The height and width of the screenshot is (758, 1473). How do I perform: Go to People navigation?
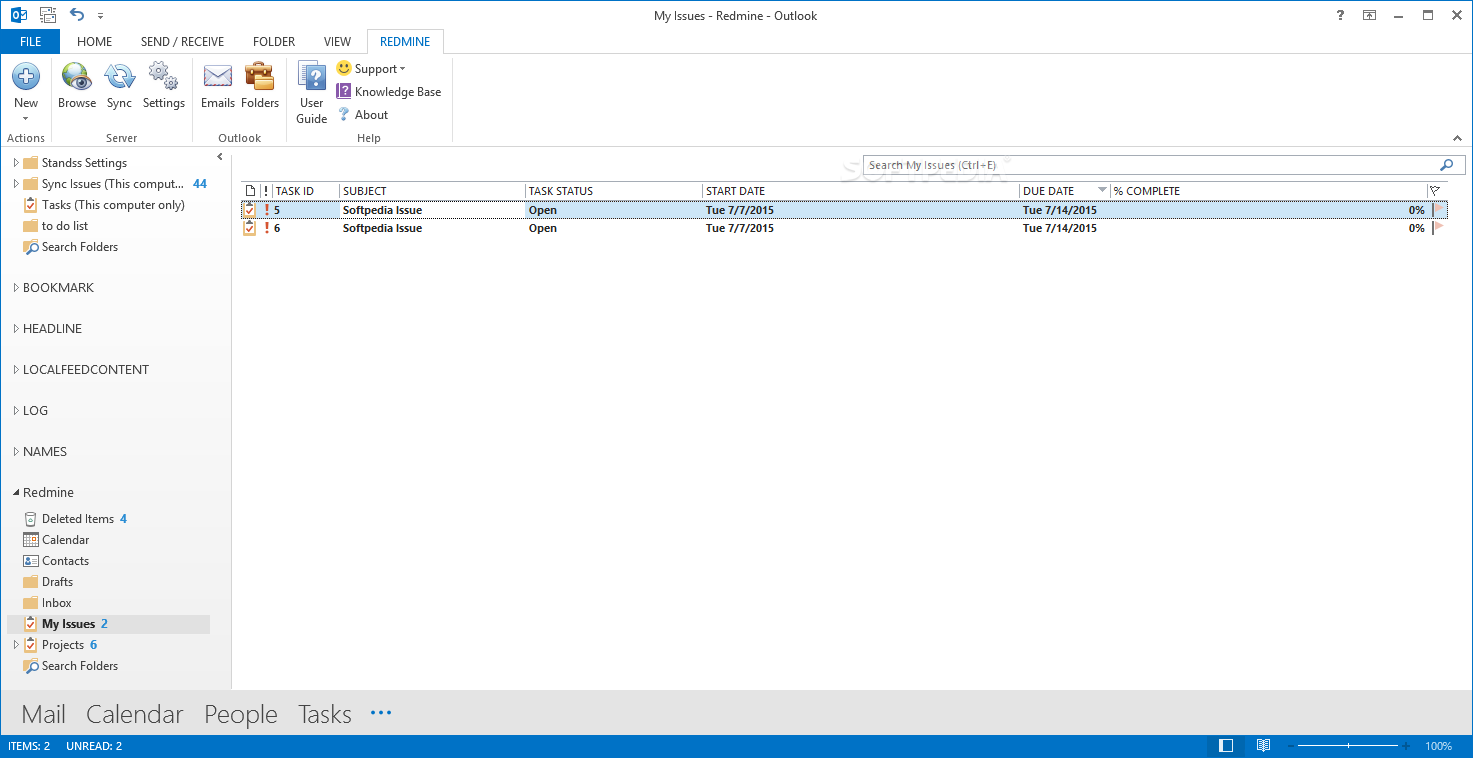241,714
